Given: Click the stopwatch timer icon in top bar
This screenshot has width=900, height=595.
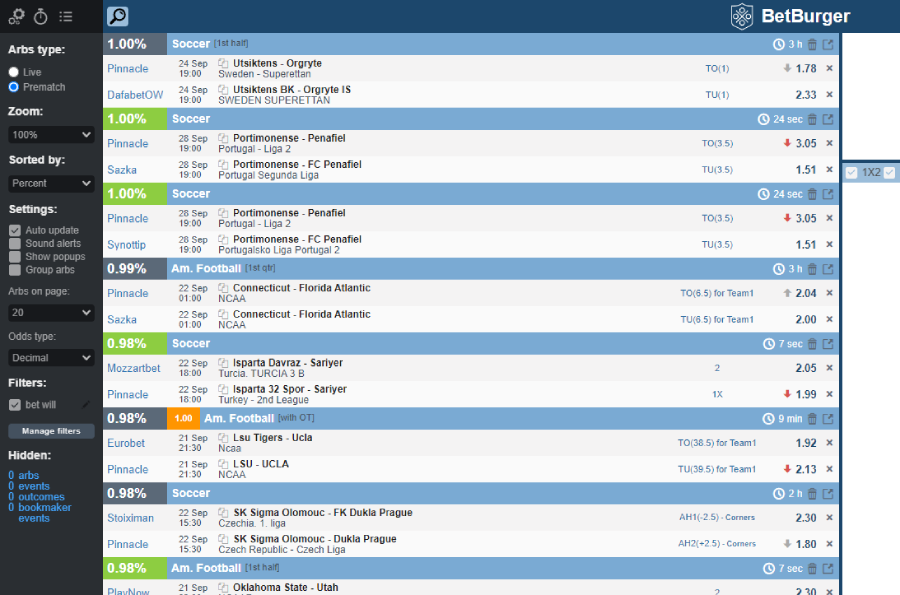Looking at the screenshot, I should (40, 16).
